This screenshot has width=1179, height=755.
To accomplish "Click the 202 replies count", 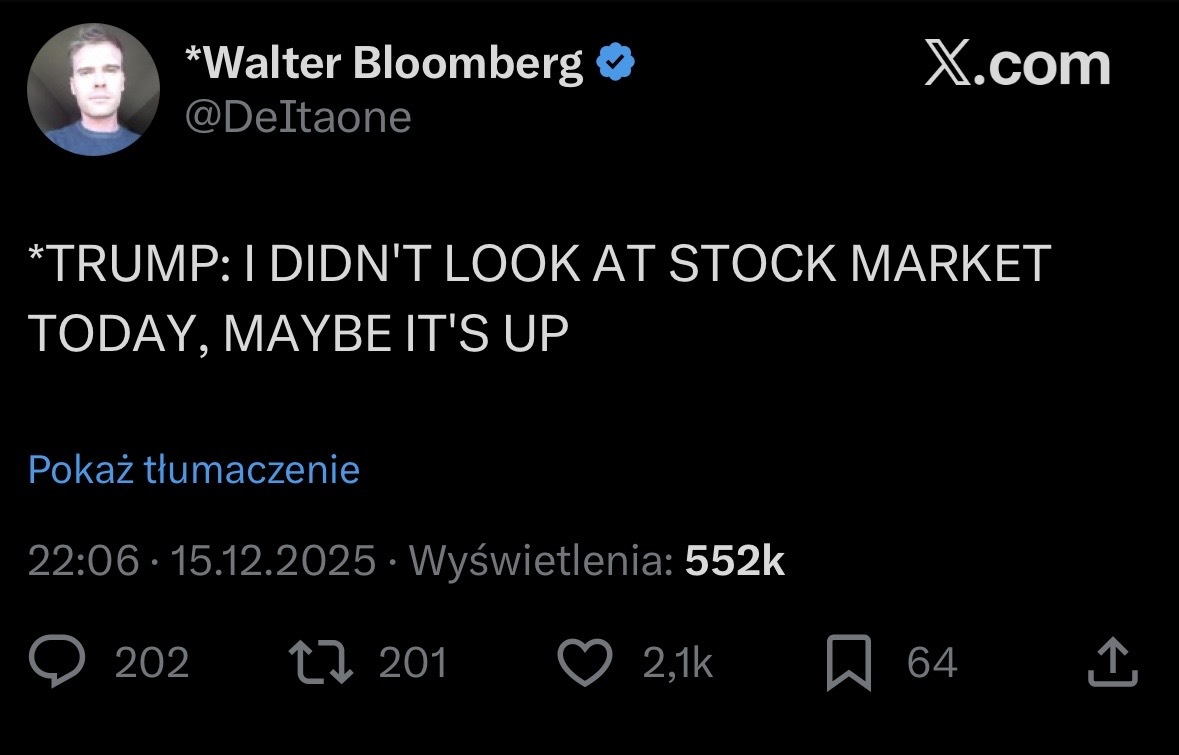I will coord(152,664).
